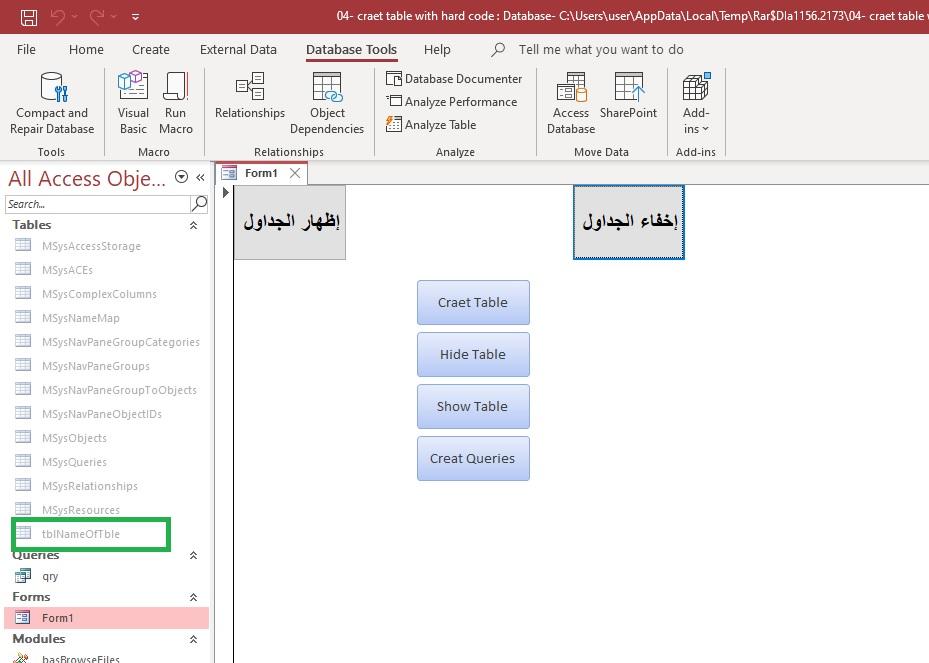
Task: Collapse the Tables group
Action: pyautogui.click(x=193, y=226)
